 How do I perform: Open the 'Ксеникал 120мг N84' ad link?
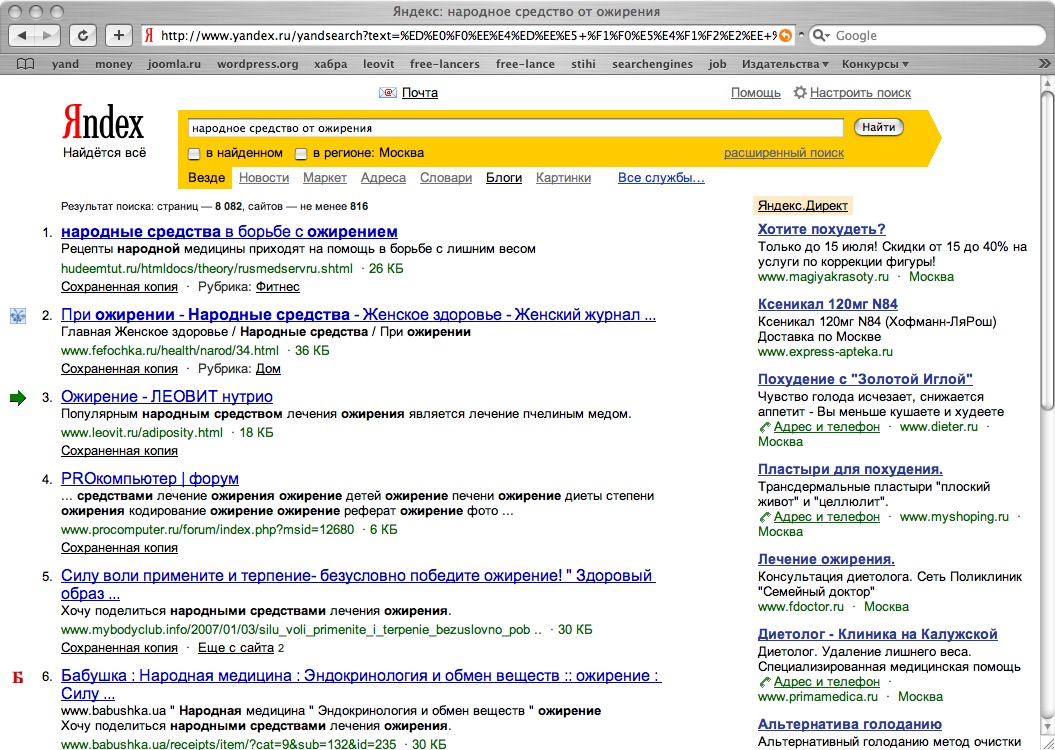coord(828,304)
